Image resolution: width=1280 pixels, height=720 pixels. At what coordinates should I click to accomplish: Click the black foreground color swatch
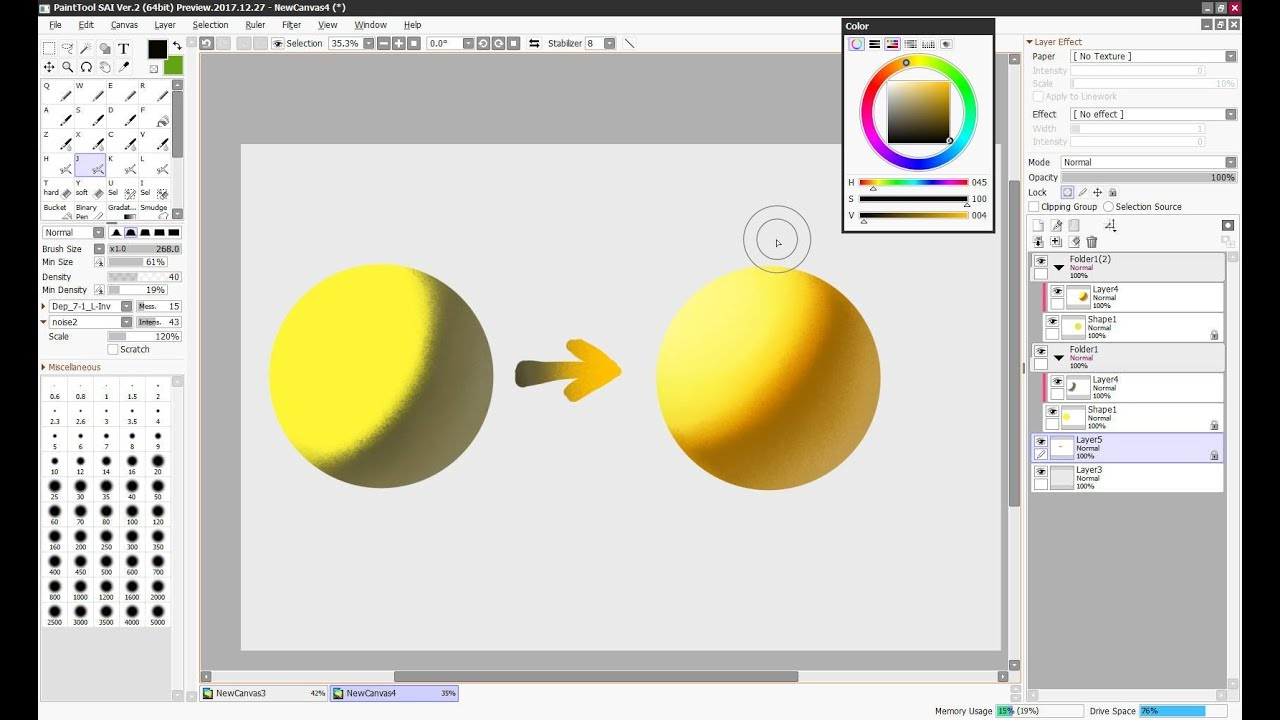(x=157, y=49)
